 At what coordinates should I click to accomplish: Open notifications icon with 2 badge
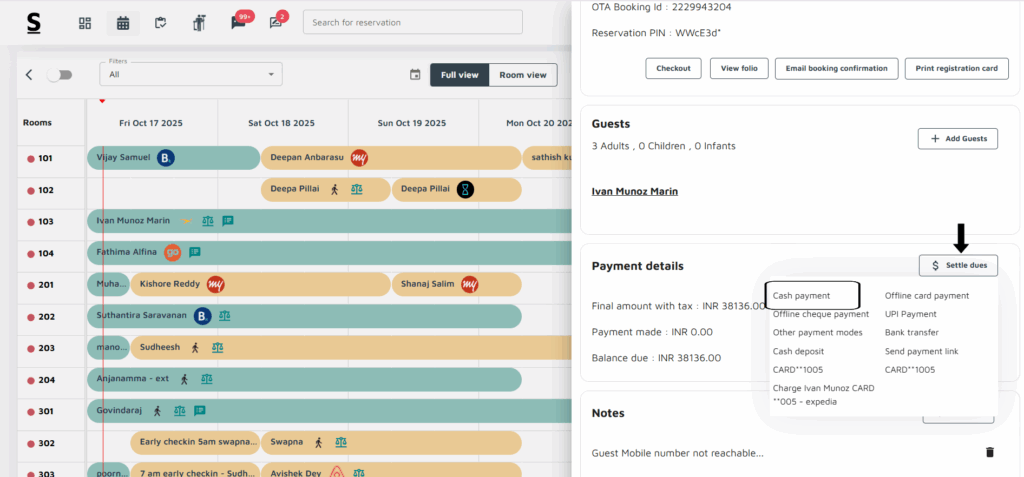pyautogui.click(x=276, y=23)
